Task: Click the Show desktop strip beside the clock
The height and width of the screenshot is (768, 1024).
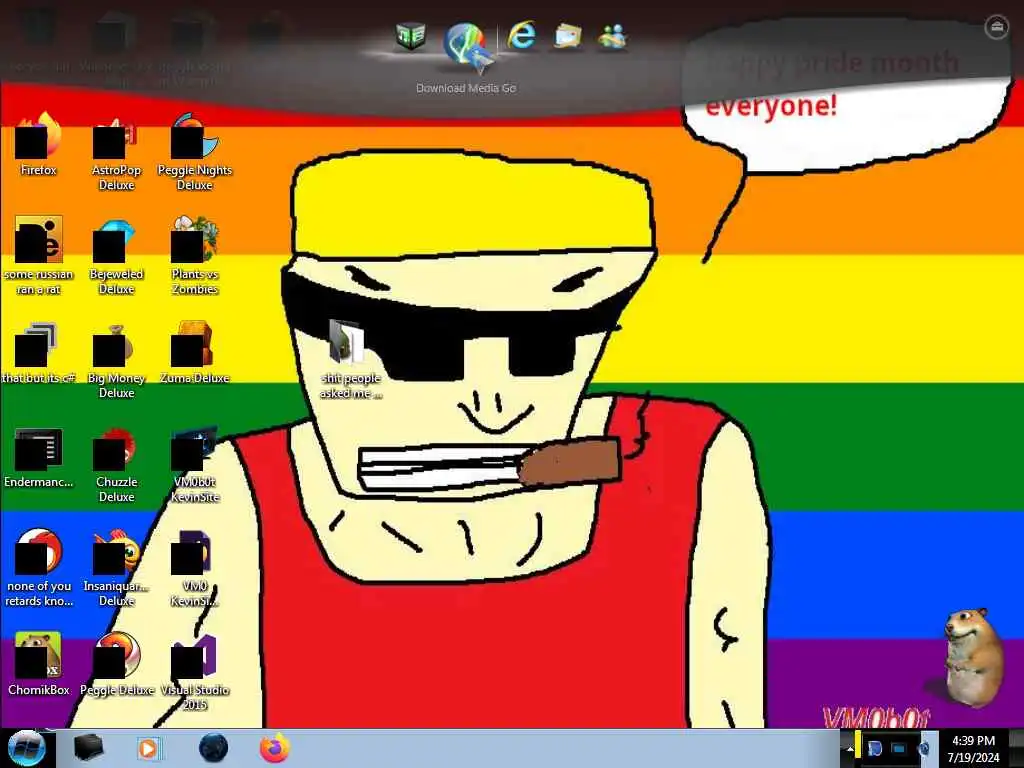Action: pos(1016,748)
